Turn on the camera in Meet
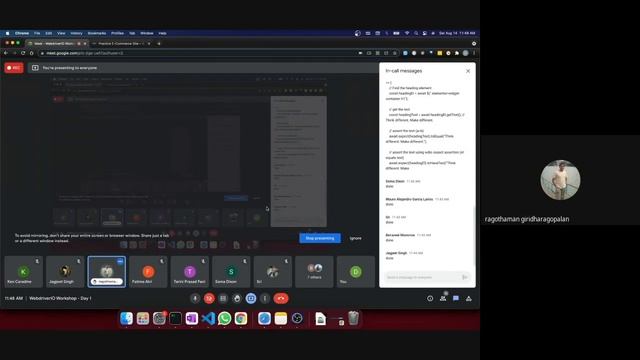The image size is (640, 360). coord(209,298)
